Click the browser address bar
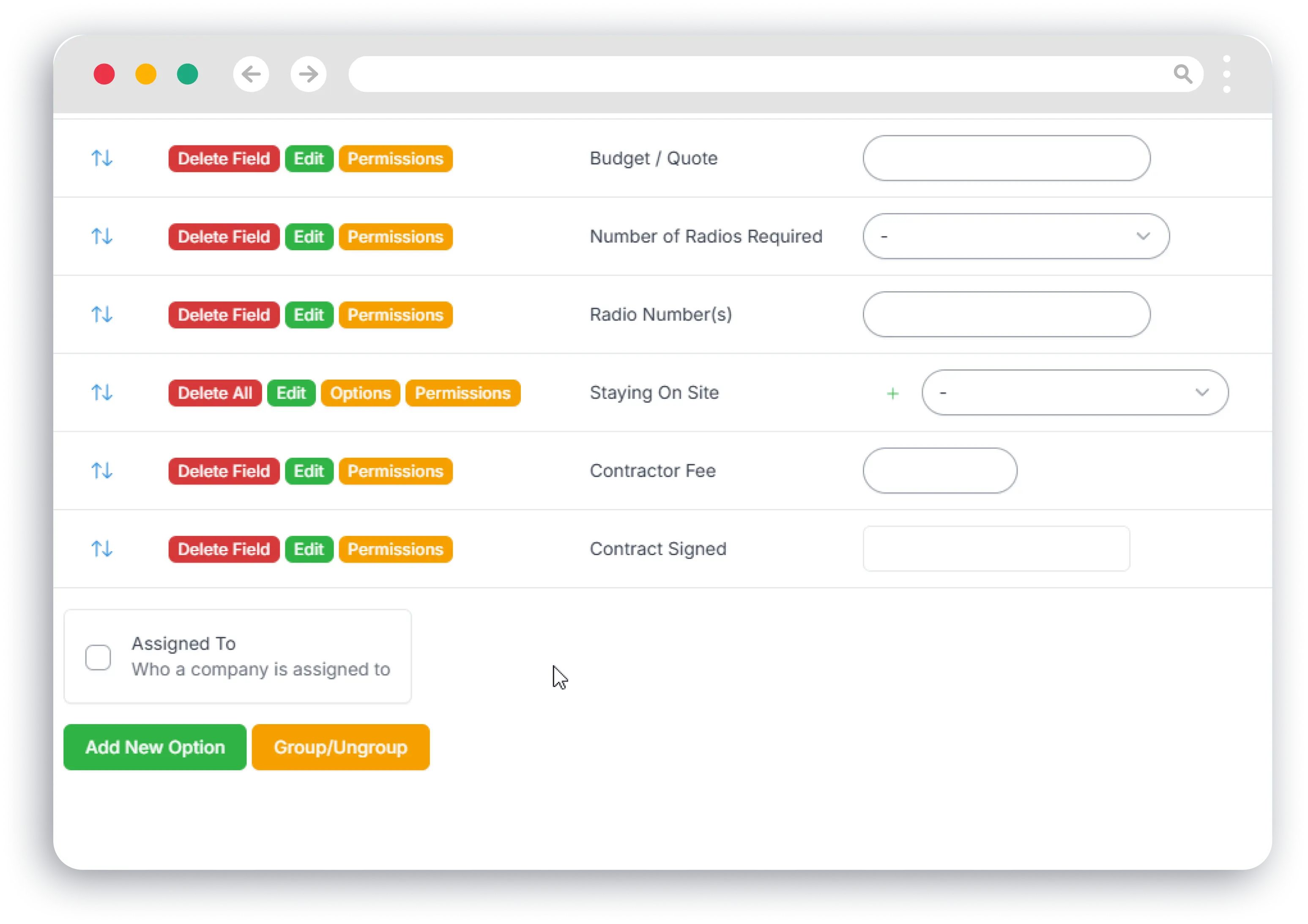 click(741, 74)
